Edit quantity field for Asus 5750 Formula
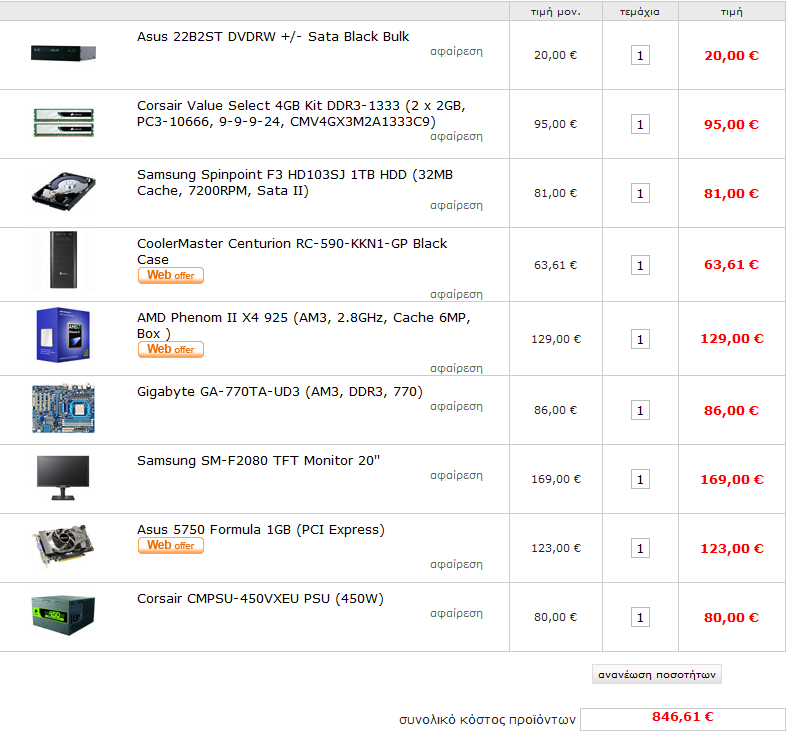Screen dimensions: 789x731 [640, 548]
